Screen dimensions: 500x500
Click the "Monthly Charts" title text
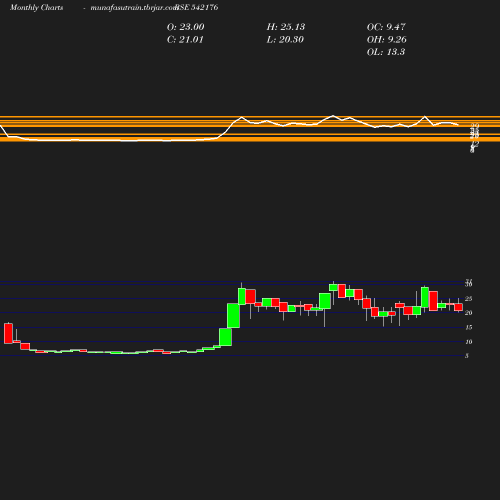(36, 7)
